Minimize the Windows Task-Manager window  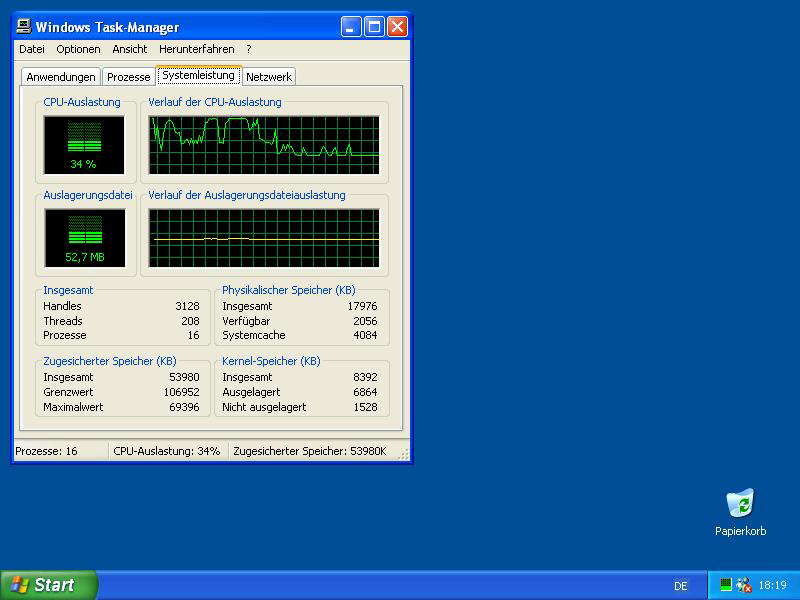pos(351,27)
